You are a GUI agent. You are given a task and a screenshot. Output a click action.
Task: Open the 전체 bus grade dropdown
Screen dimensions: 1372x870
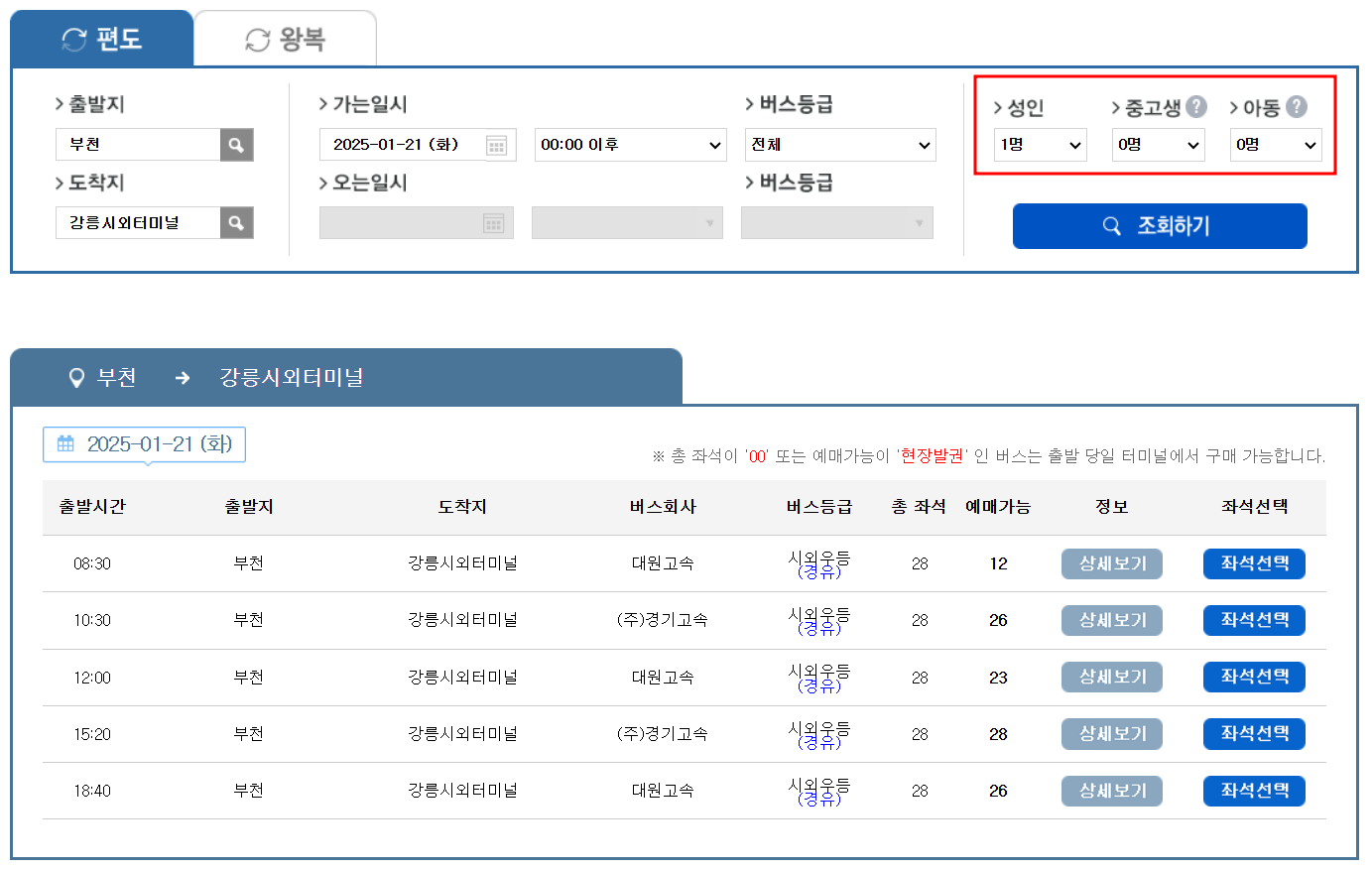click(840, 145)
